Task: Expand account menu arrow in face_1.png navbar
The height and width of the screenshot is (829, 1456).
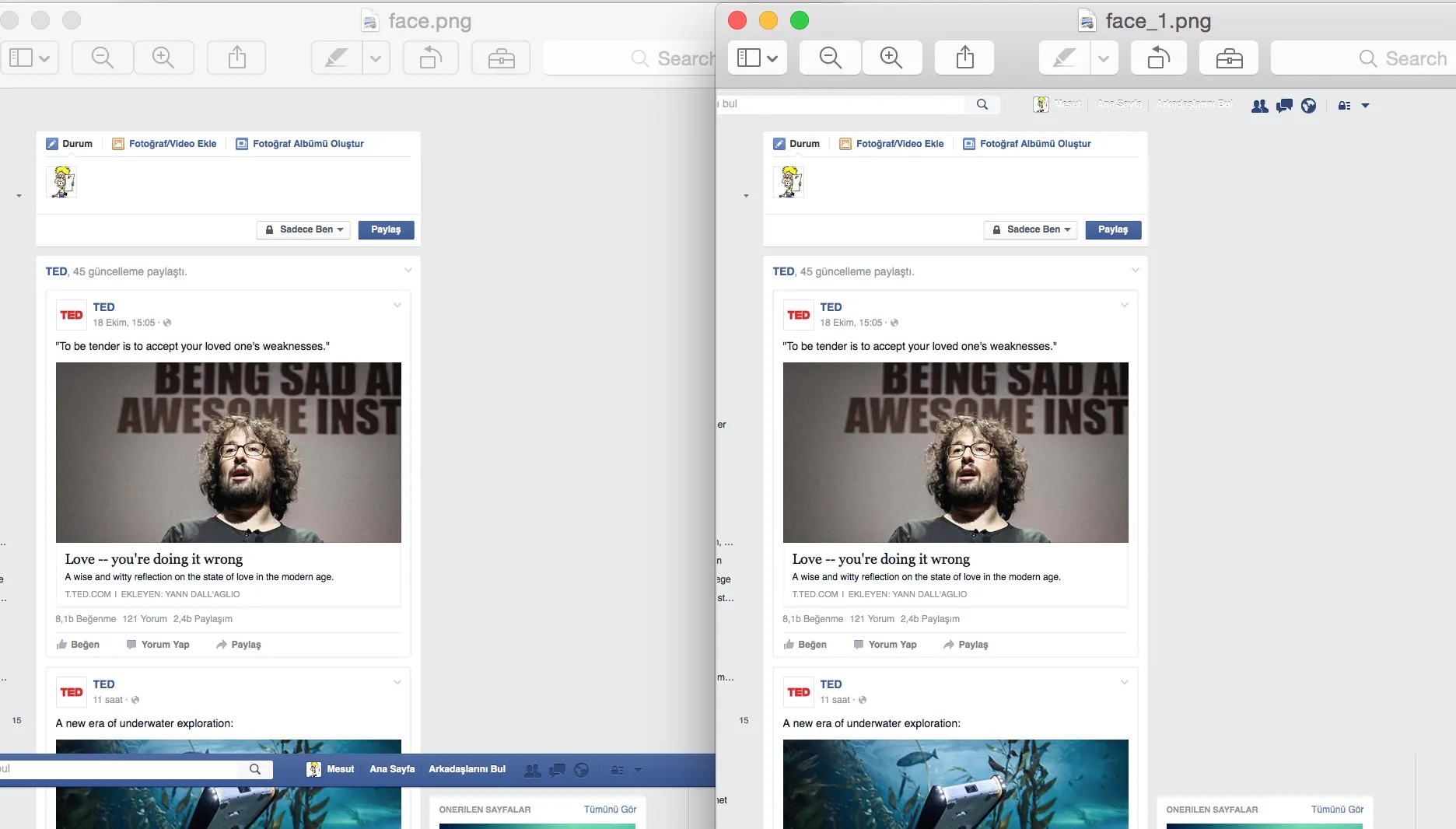Action: [x=1365, y=106]
